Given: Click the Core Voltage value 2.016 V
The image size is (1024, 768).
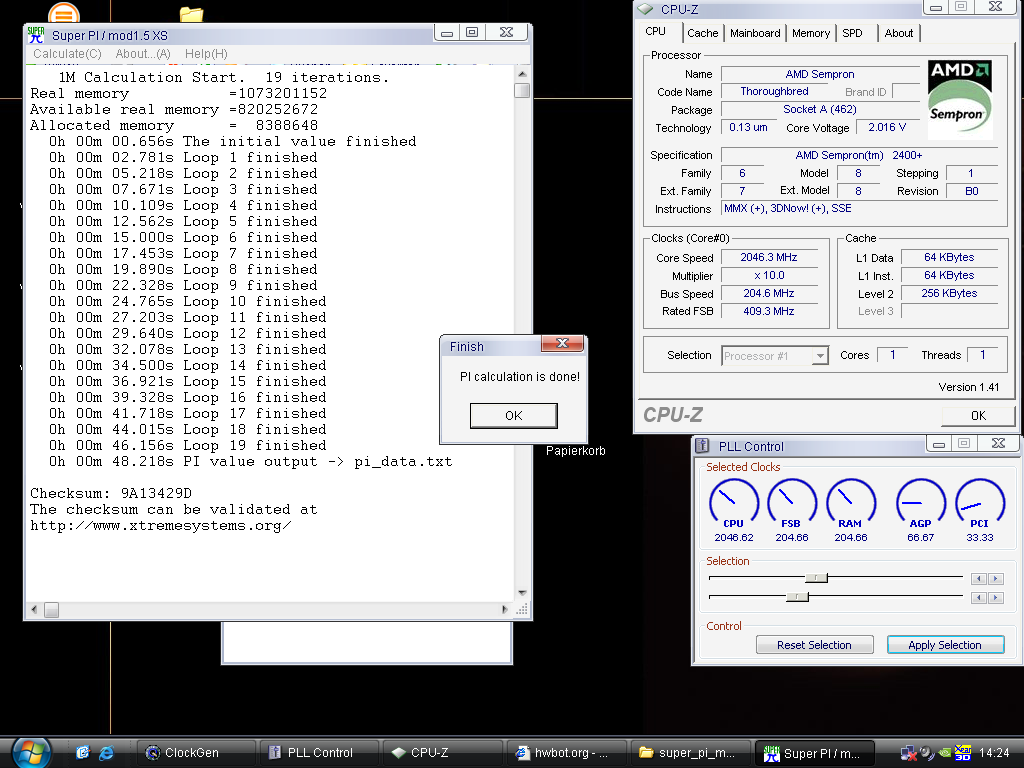Looking at the screenshot, I should coord(887,127).
